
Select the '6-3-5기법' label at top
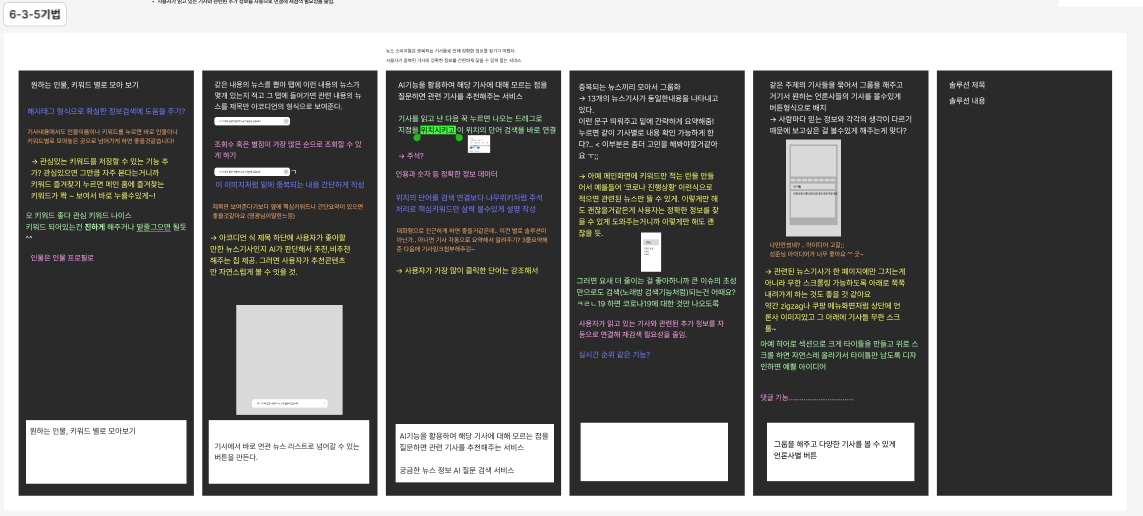coord(34,15)
